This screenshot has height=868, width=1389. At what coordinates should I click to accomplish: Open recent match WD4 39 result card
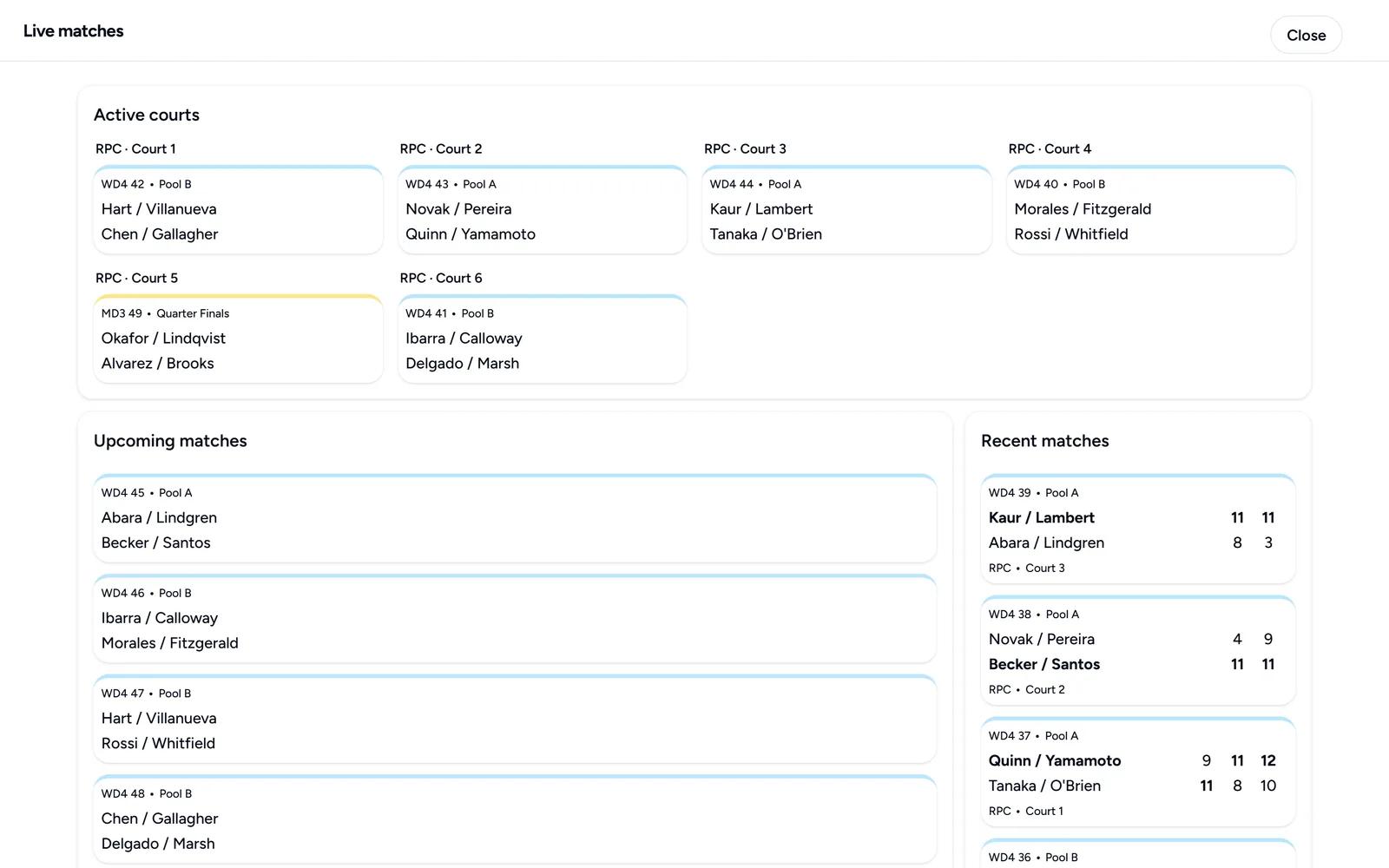coord(1138,529)
